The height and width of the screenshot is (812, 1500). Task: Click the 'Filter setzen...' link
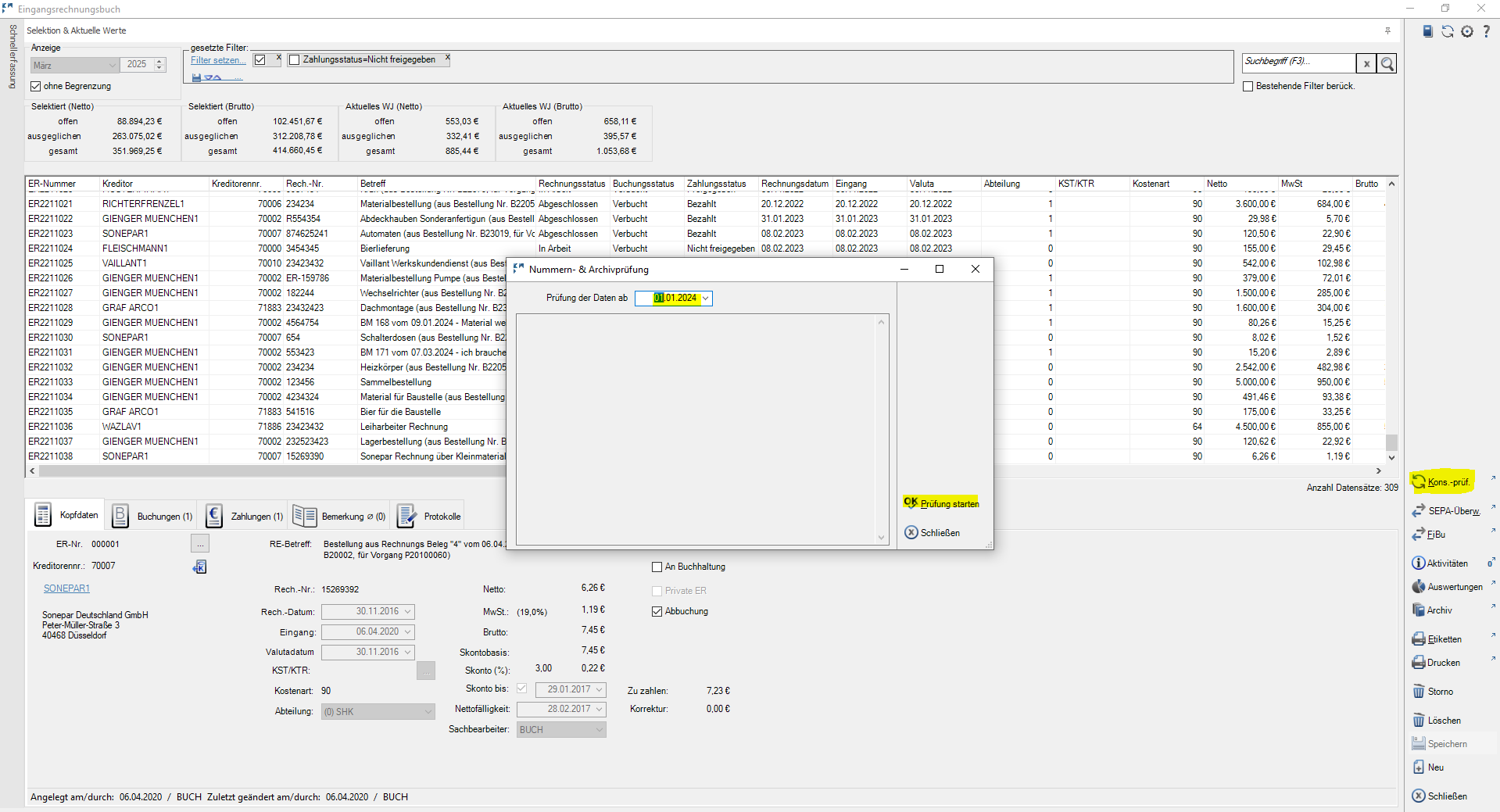coord(218,60)
